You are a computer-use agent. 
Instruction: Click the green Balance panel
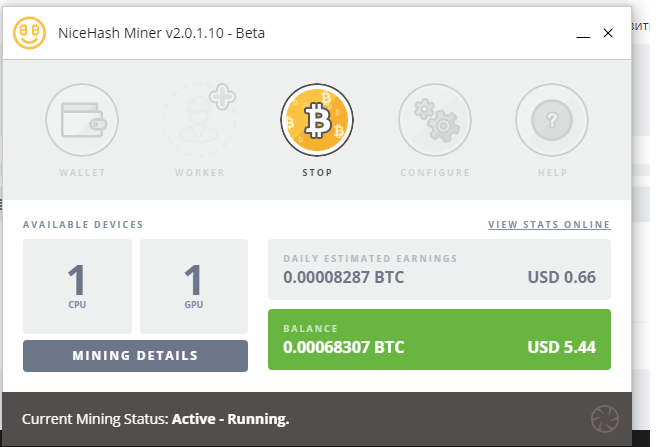pyautogui.click(x=439, y=340)
